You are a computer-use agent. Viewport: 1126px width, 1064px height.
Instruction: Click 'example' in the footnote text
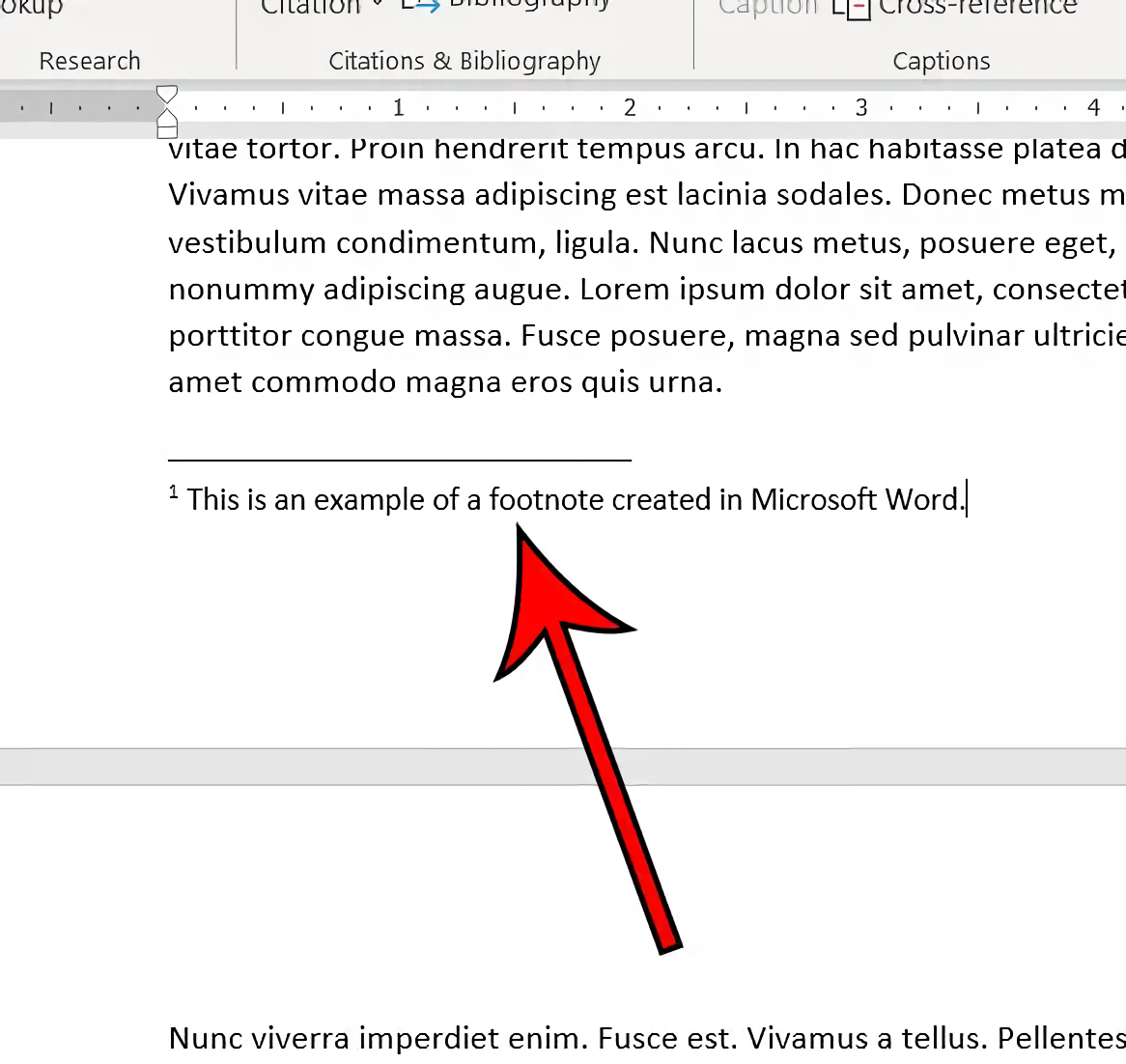[368, 501]
